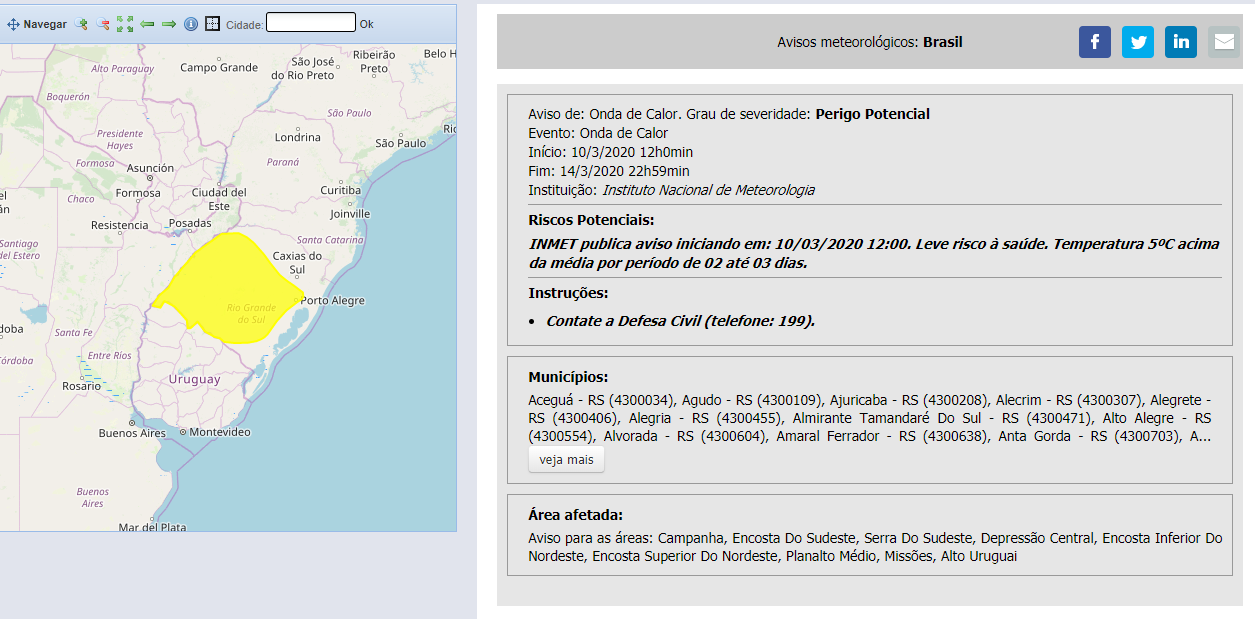Share the alert on Facebook
The height and width of the screenshot is (619, 1255).
coord(1095,42)
